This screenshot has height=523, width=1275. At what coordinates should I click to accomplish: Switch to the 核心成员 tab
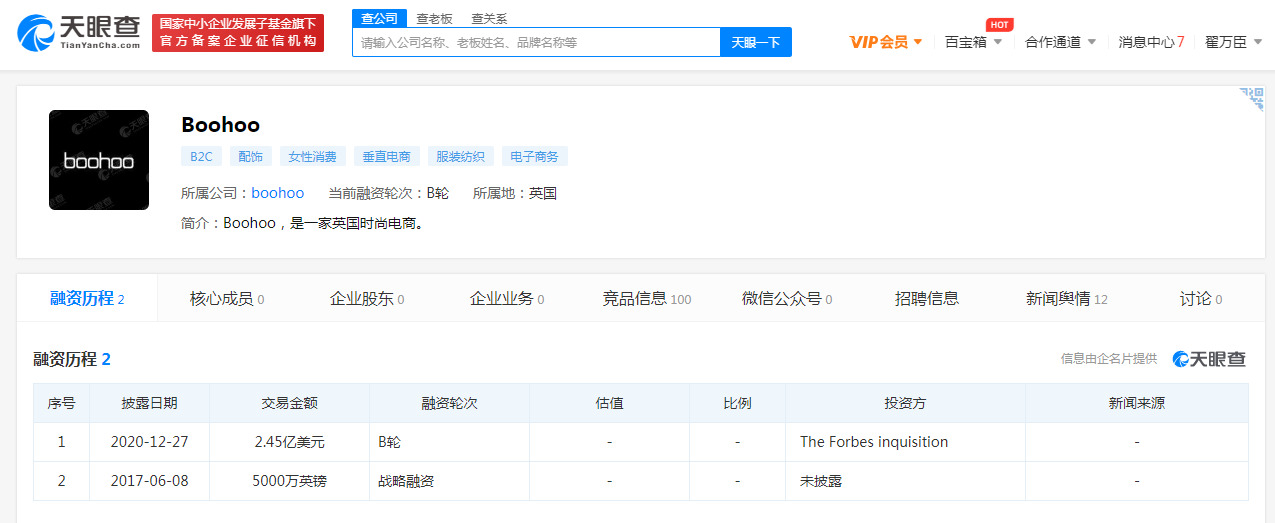click(227, 298)
